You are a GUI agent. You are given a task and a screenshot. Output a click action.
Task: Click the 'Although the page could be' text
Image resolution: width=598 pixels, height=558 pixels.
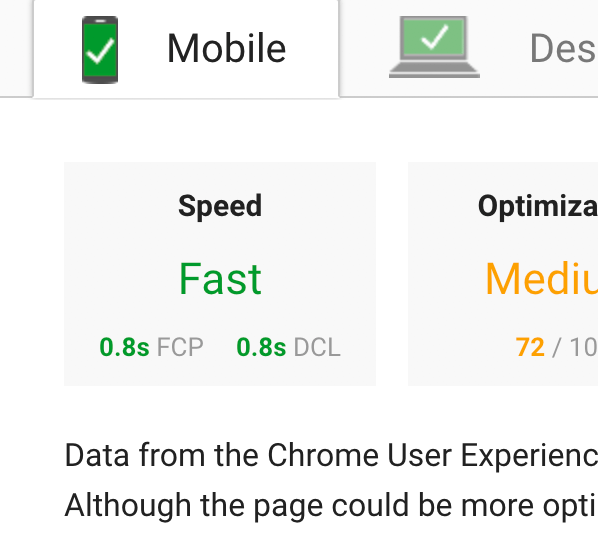coord(237,506)
